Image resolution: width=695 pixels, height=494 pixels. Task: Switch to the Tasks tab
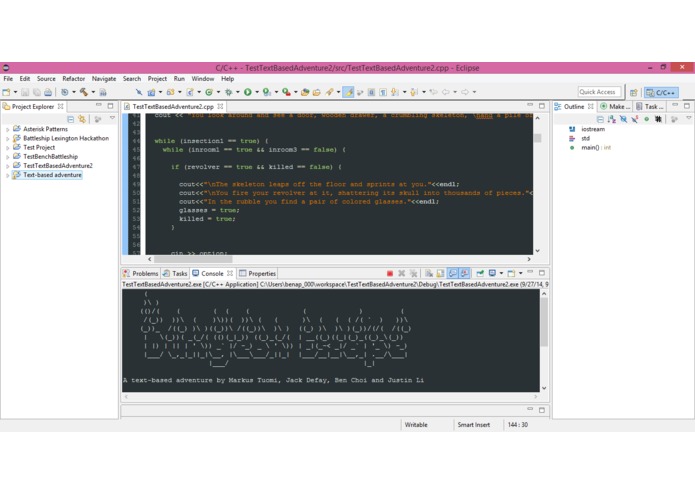[175, 273]
